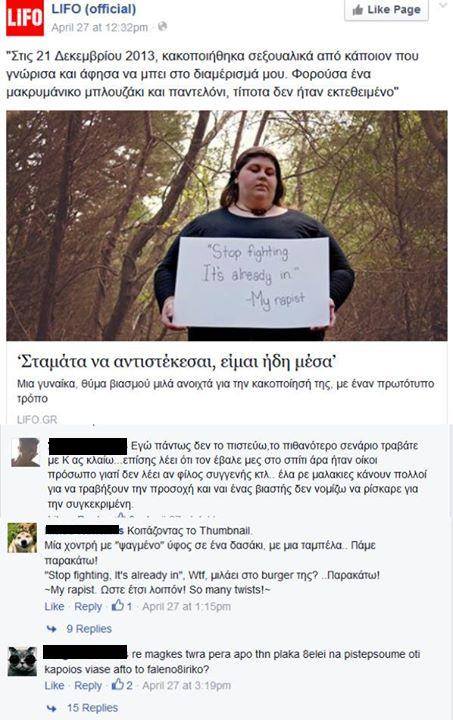Screen dimensions: 453x720
Task: Click the cat with sunglasses avatar
Action: tap(22, 661)
